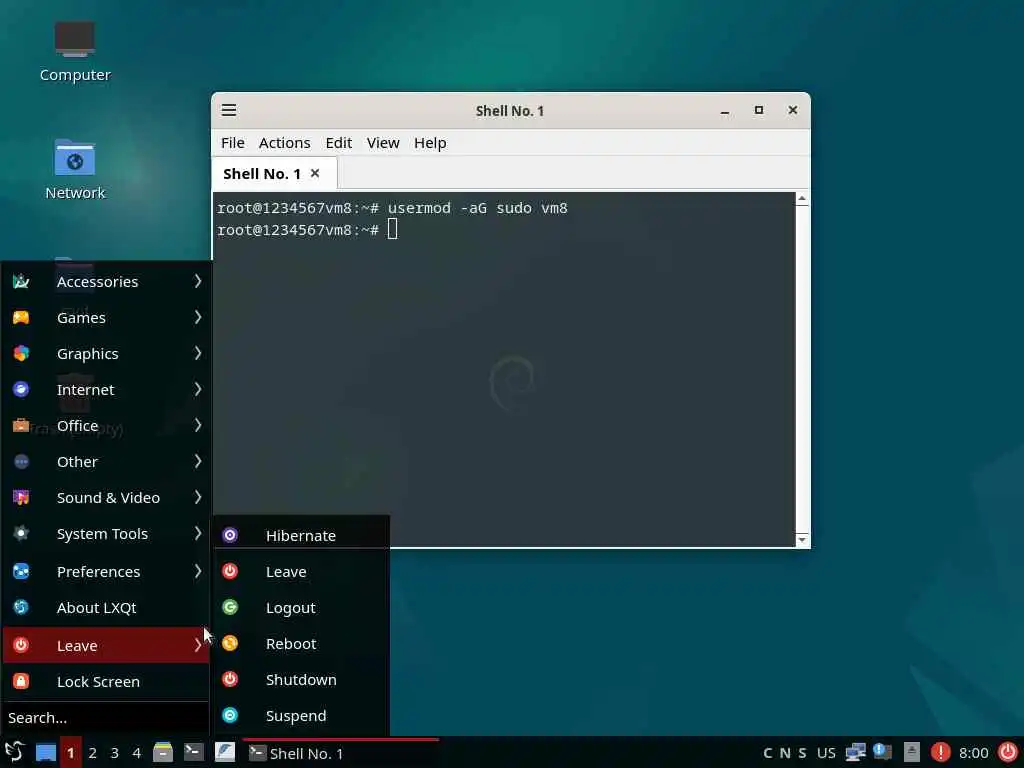
Task: Click the terminal scrollbar up arrow
Action: (x=802, y=199)
